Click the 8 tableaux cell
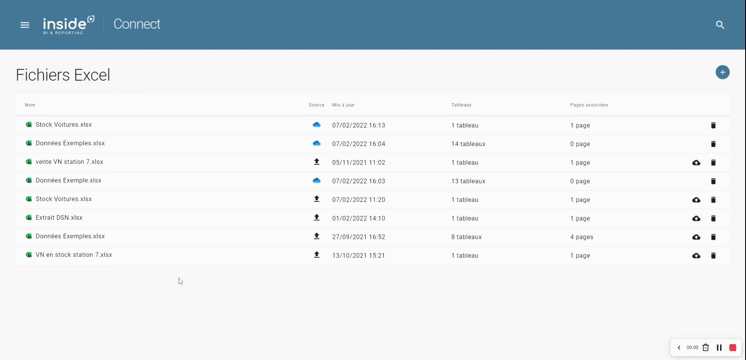This screenshot has width=746, height=360. click(466, 237)
